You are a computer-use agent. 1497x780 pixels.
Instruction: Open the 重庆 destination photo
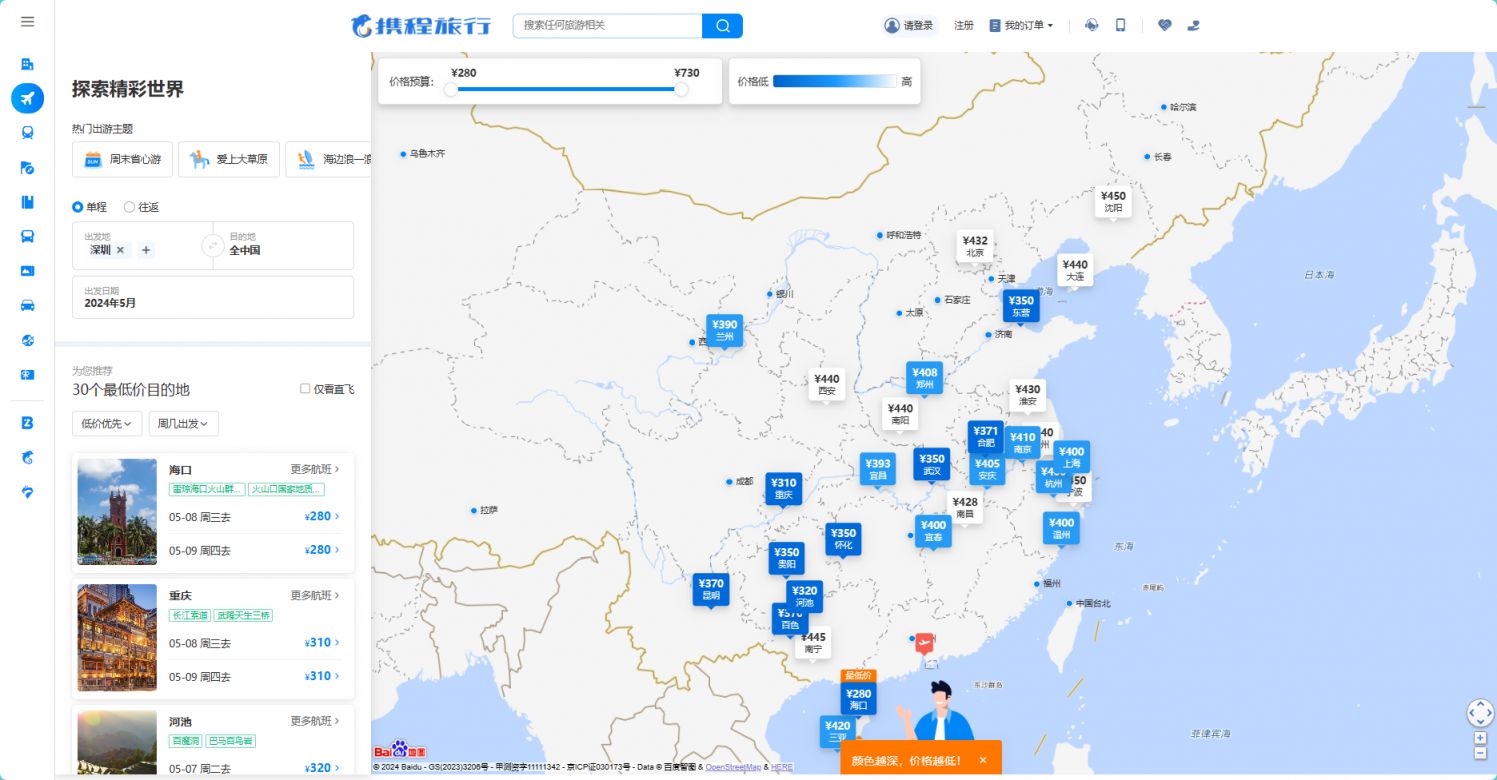(117, 638)
